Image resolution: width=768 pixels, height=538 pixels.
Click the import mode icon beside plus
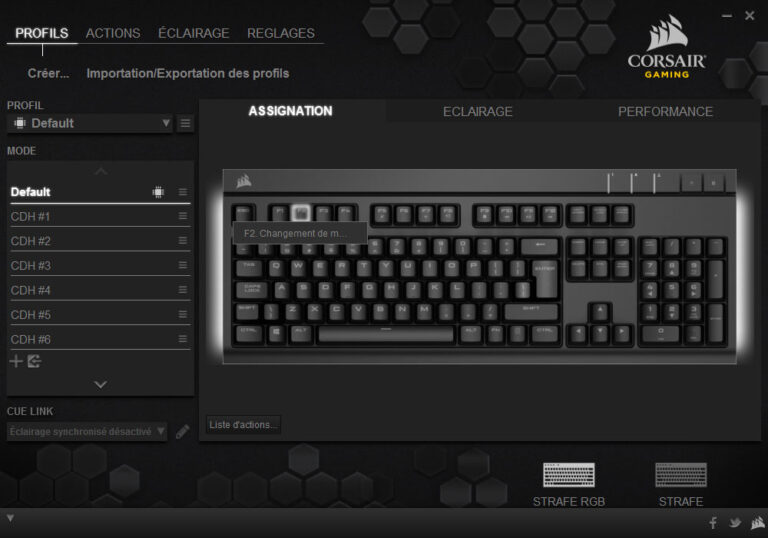click(x=34, y=362)
